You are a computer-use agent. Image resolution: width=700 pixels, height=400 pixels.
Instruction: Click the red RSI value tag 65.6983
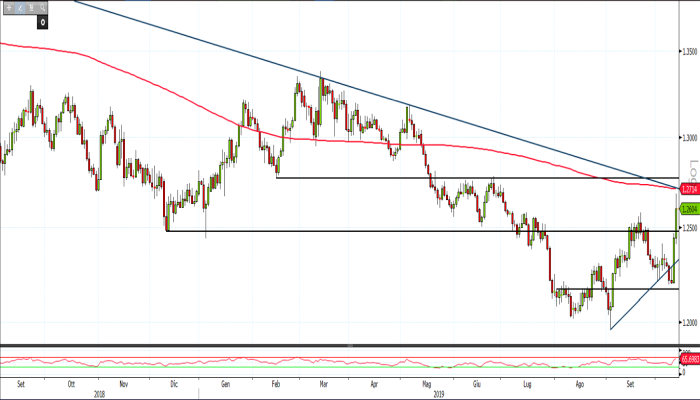[688, 358]
